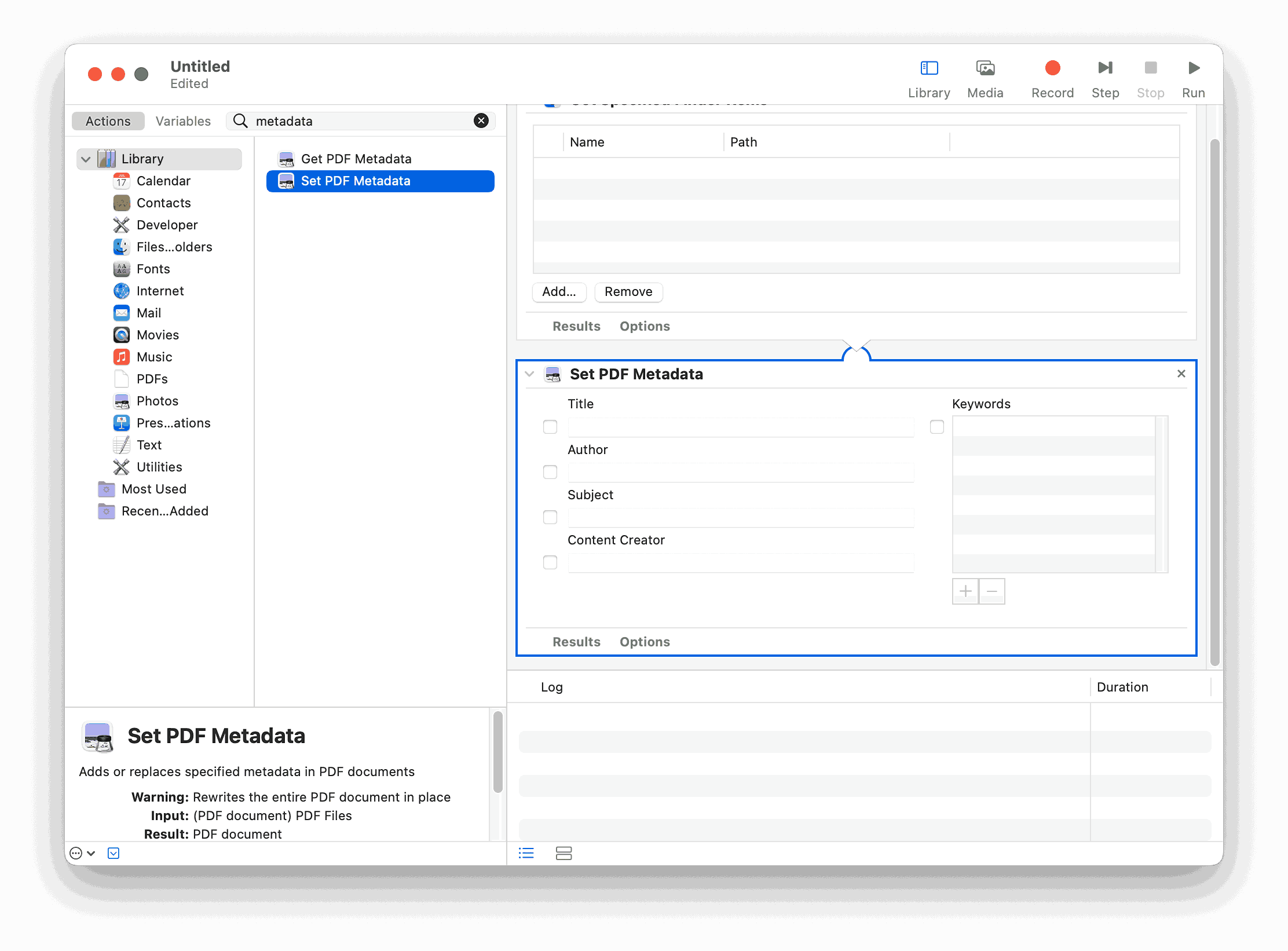Switch to flow view at the bottom
Image resolution: width=1288 pixels, height=951 pixels.
click(563, 853)
